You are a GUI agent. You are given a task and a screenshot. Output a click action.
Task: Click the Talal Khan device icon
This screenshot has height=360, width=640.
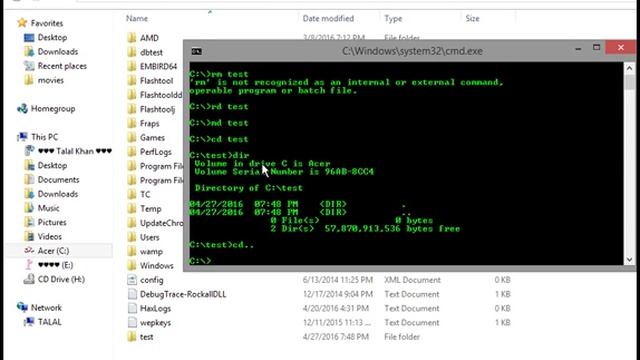pyautogui.click(x=29, y=151)
